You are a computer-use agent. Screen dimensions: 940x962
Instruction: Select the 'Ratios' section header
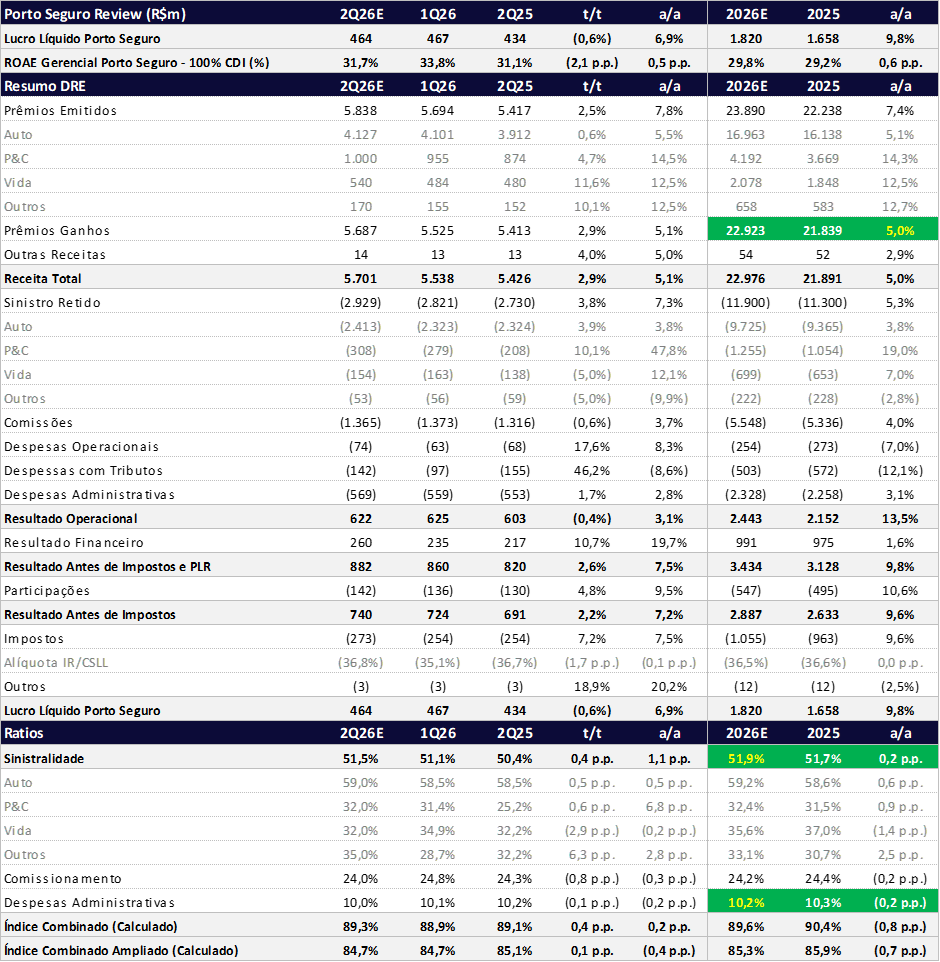click(24, 733)
